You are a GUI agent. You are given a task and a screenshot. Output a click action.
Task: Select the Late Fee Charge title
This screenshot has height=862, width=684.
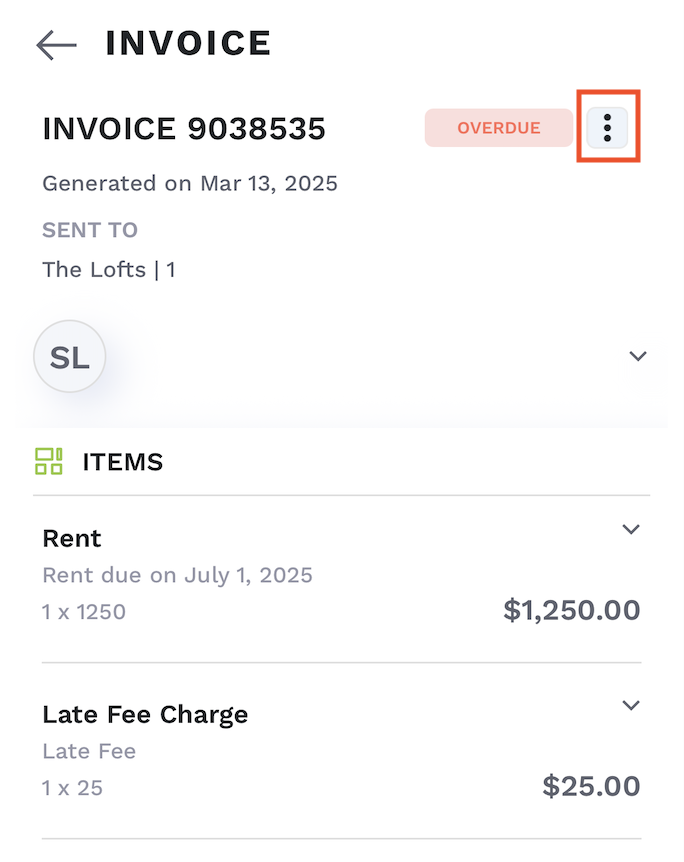pyautogui.click(x=145, y=714)
